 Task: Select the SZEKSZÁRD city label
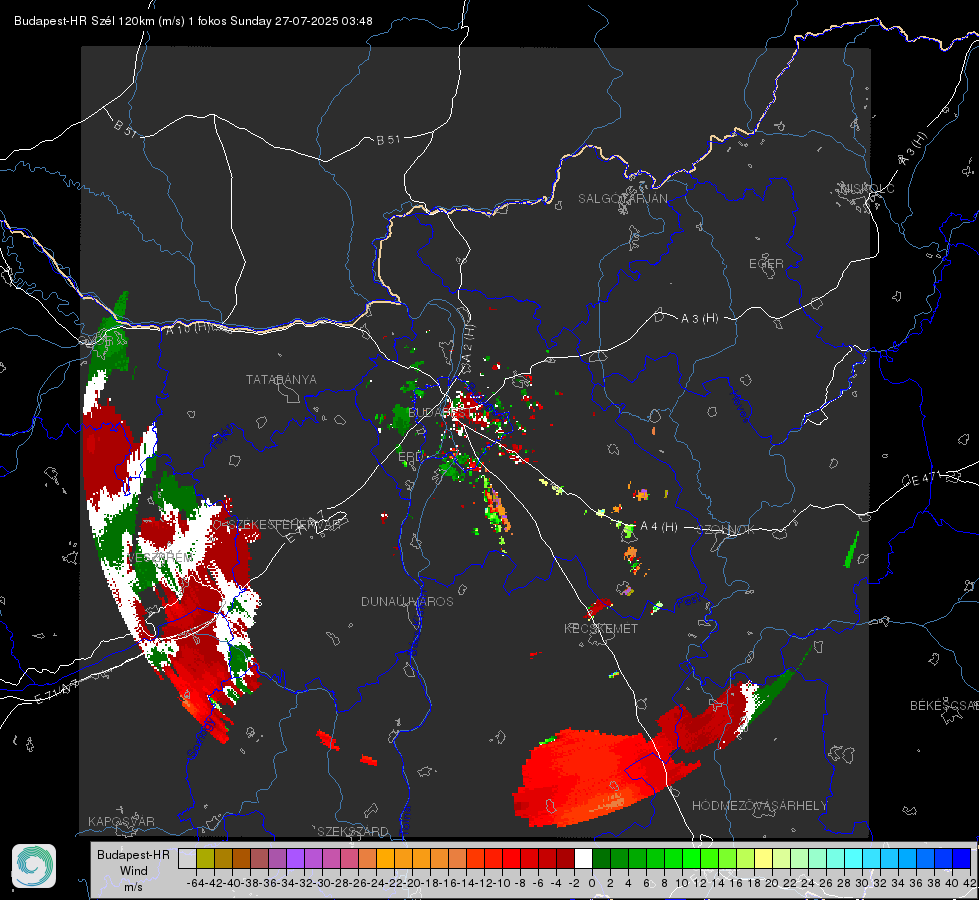coord(353,831)
